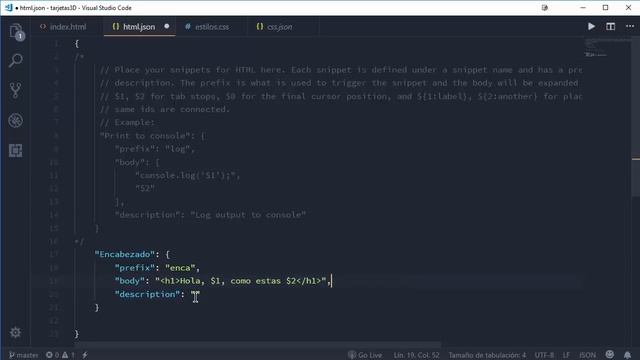Click the "description" key on line 20
The image size is (640, 360).
point(147,294)
